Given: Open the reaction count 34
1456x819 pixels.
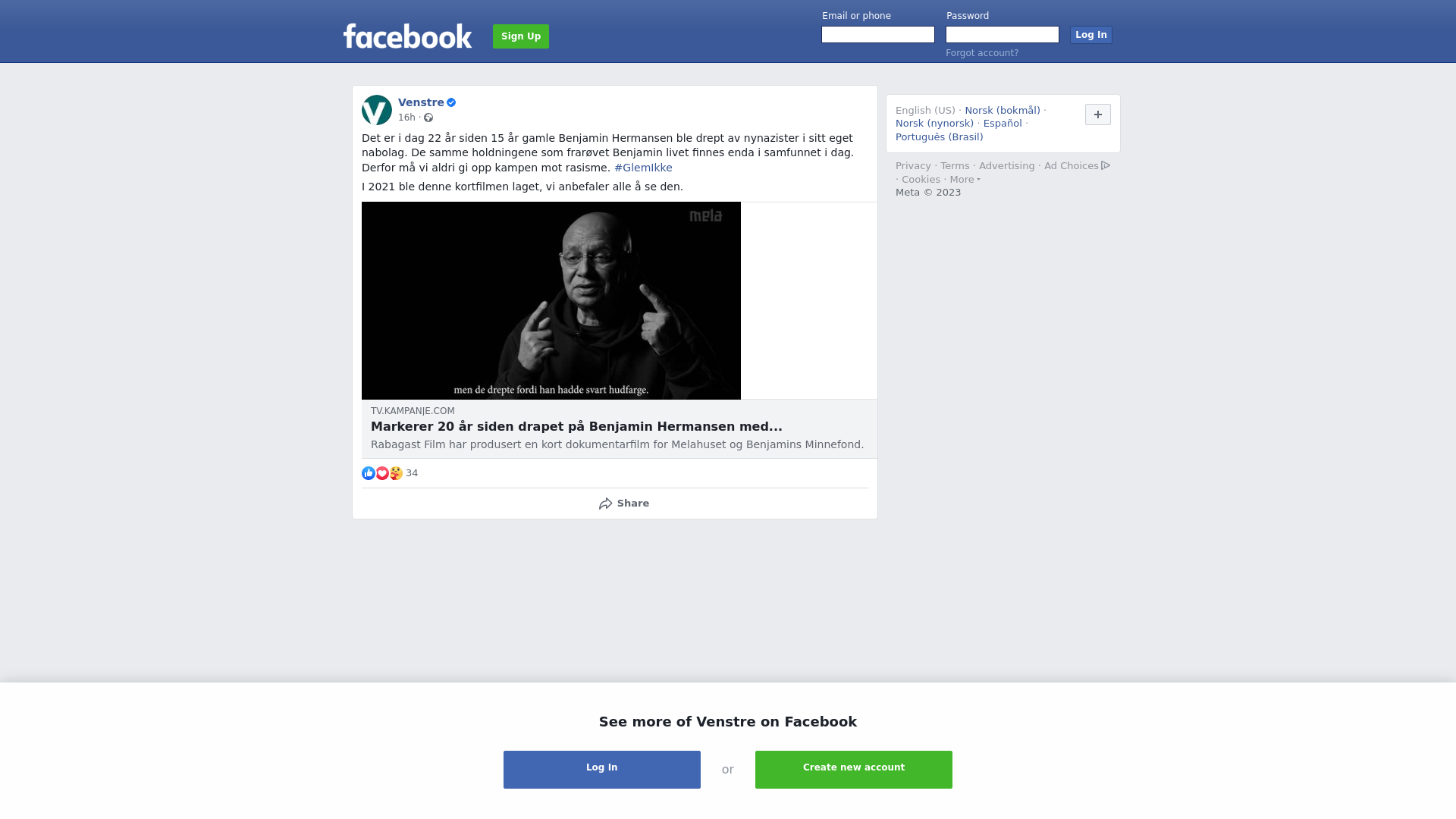Looking at the screenshot, I should 412,473.
